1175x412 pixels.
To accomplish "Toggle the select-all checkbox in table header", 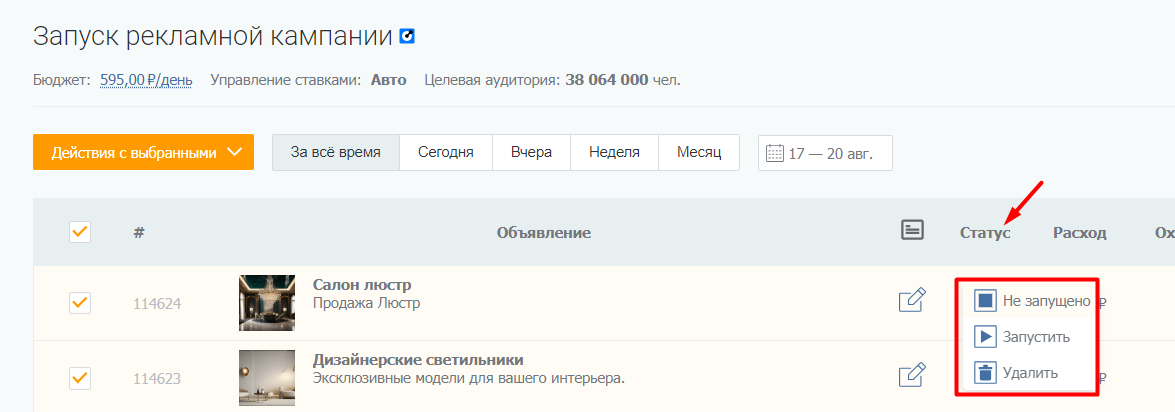I will pos(80,232).
